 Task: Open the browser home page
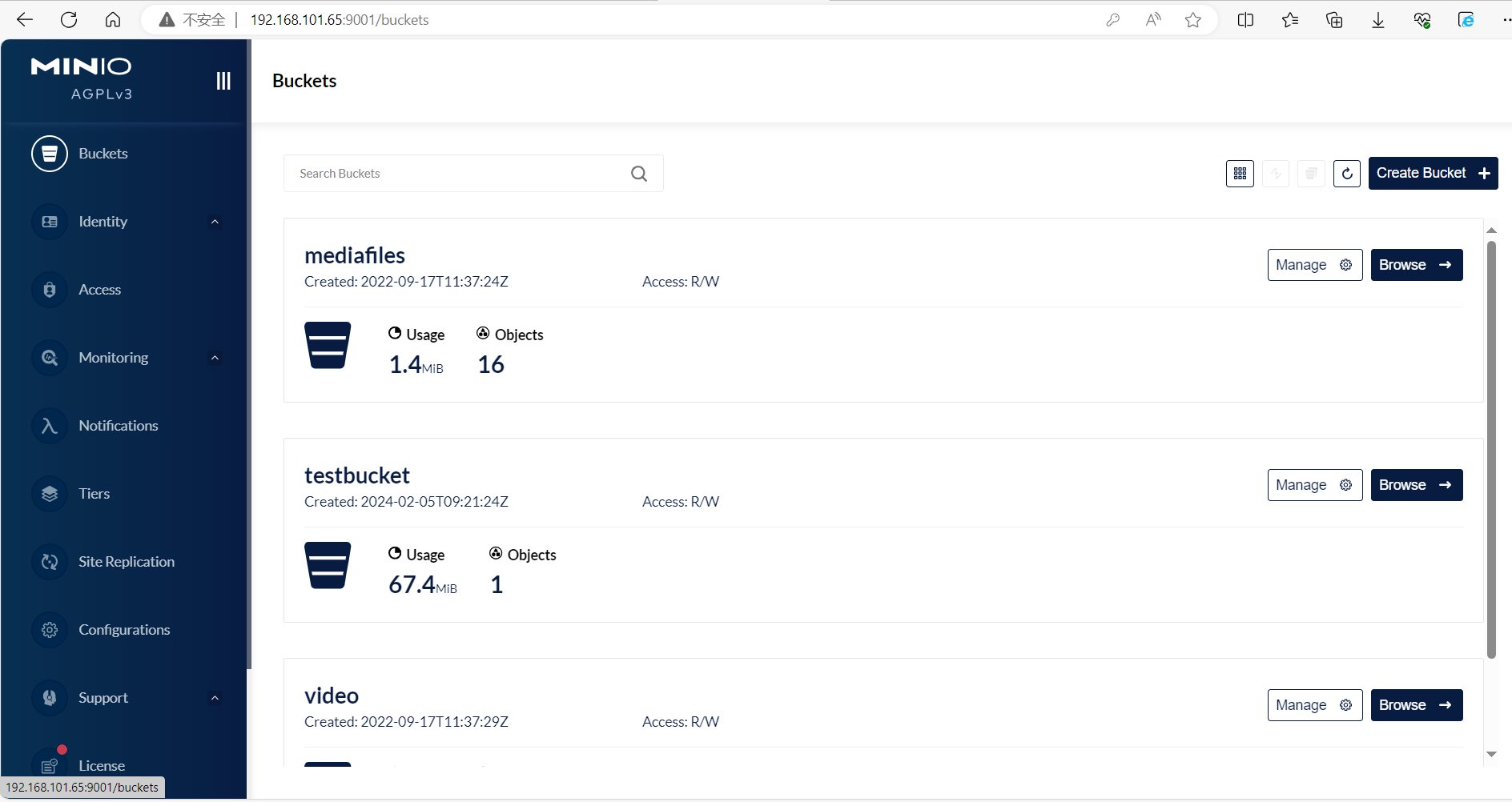click(x=113, y=20)
